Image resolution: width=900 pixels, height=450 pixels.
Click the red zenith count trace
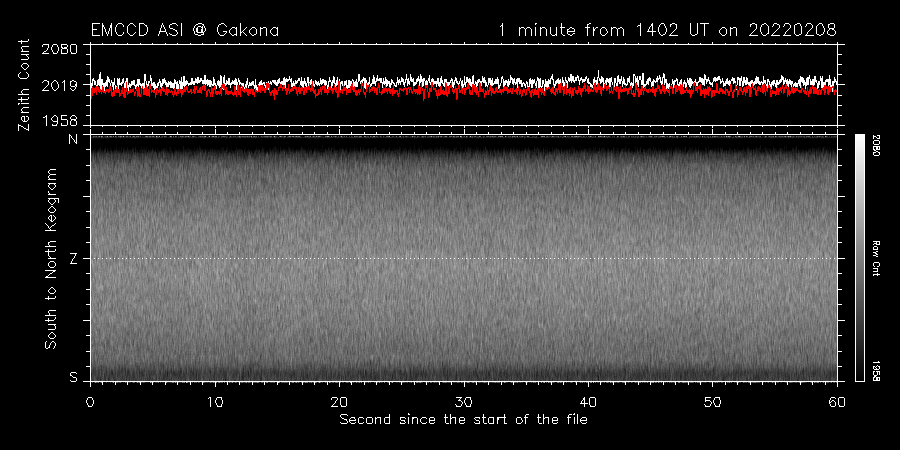(463, 91)
